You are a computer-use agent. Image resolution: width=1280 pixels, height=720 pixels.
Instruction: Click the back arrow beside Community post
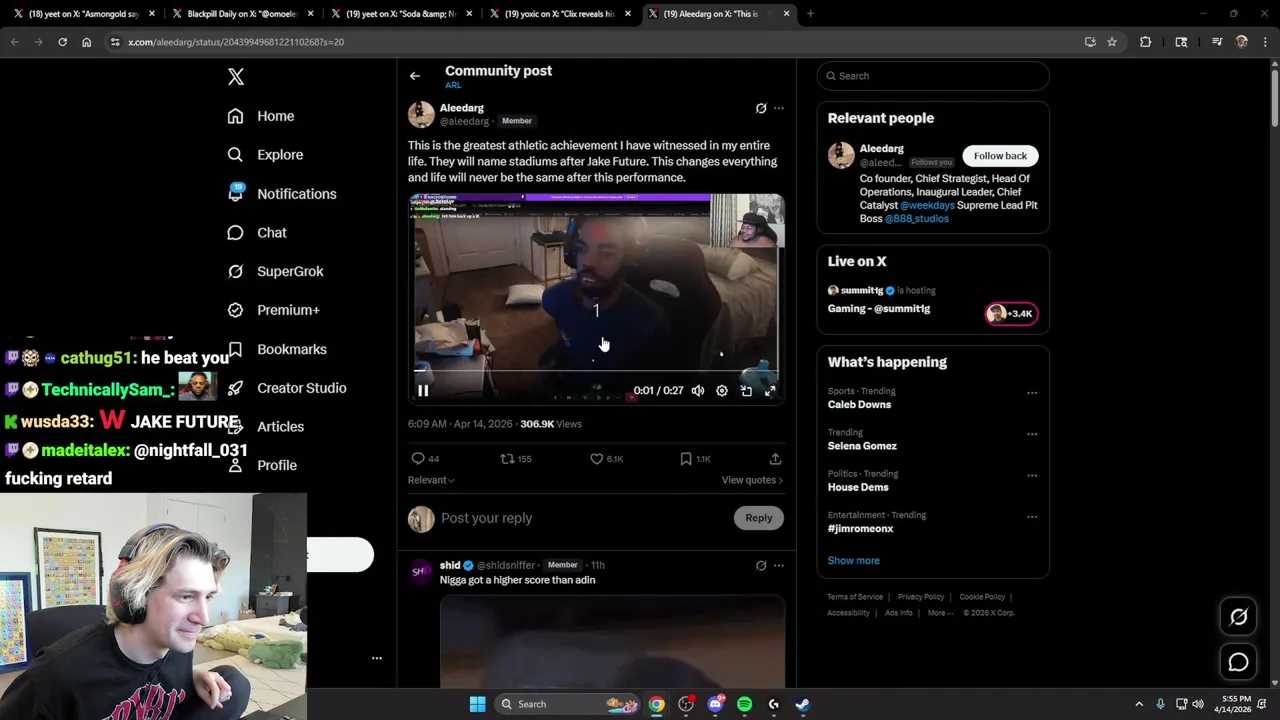(x=415, y=76)
